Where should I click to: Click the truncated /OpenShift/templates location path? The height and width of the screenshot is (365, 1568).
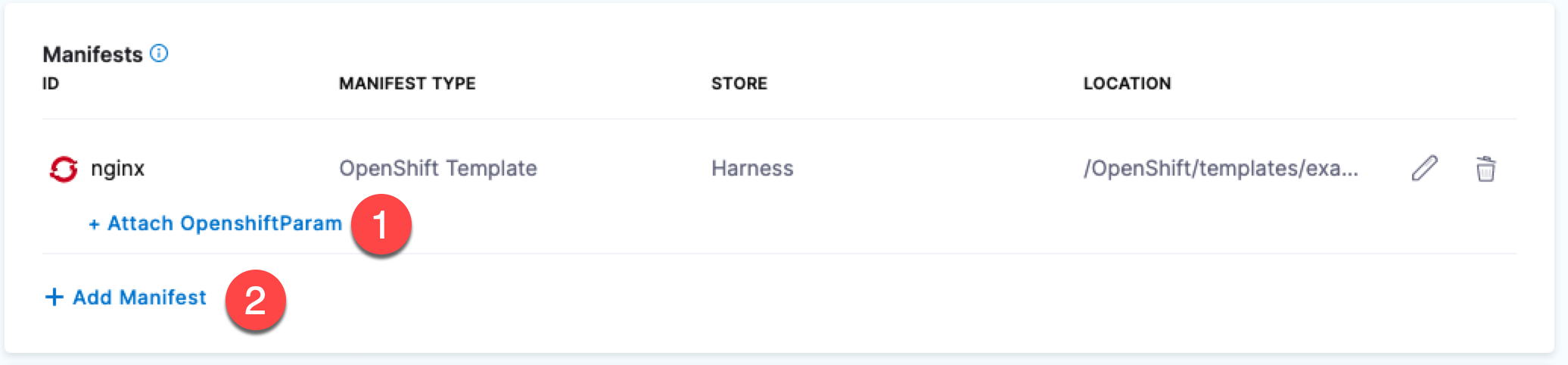(1209, 168)
